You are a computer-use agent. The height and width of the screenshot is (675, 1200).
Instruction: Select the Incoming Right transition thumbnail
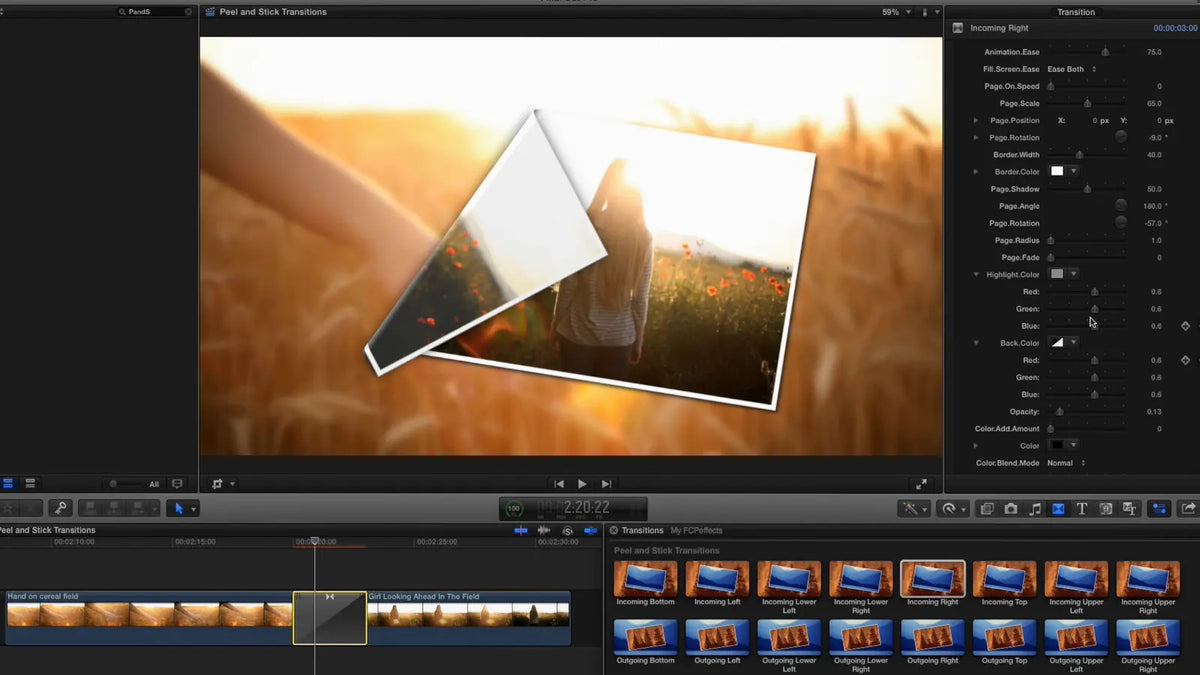pyautogui.click(x=933, y=580)
